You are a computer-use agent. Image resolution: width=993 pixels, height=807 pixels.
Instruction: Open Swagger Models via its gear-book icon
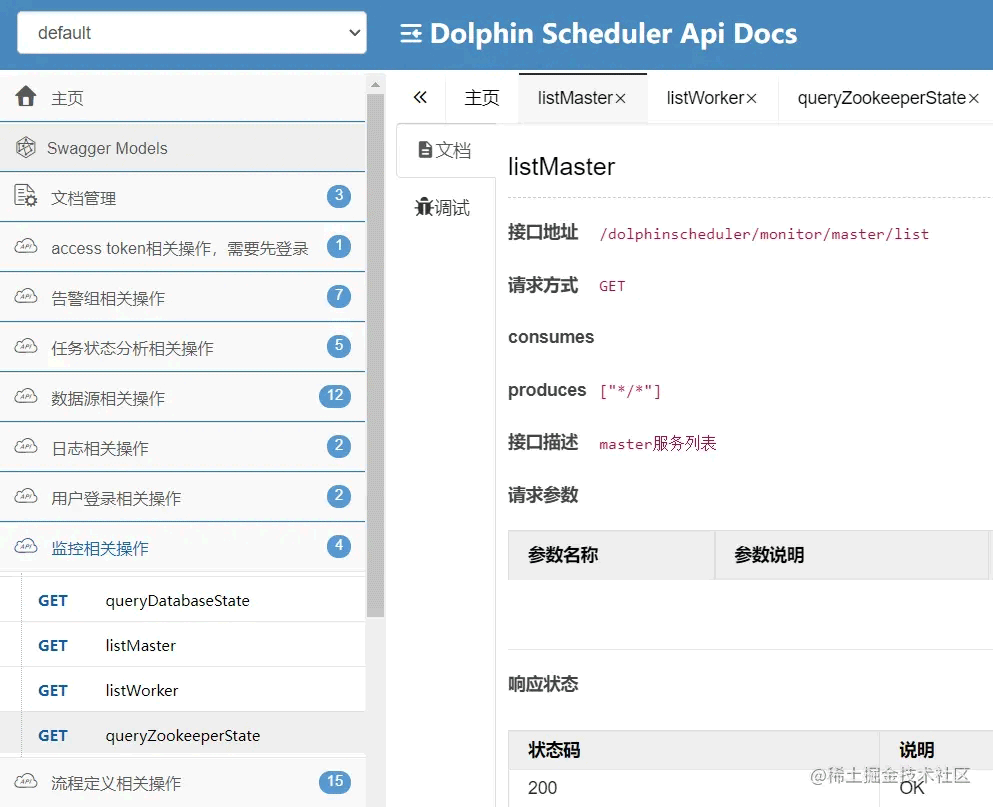(25, 146)
